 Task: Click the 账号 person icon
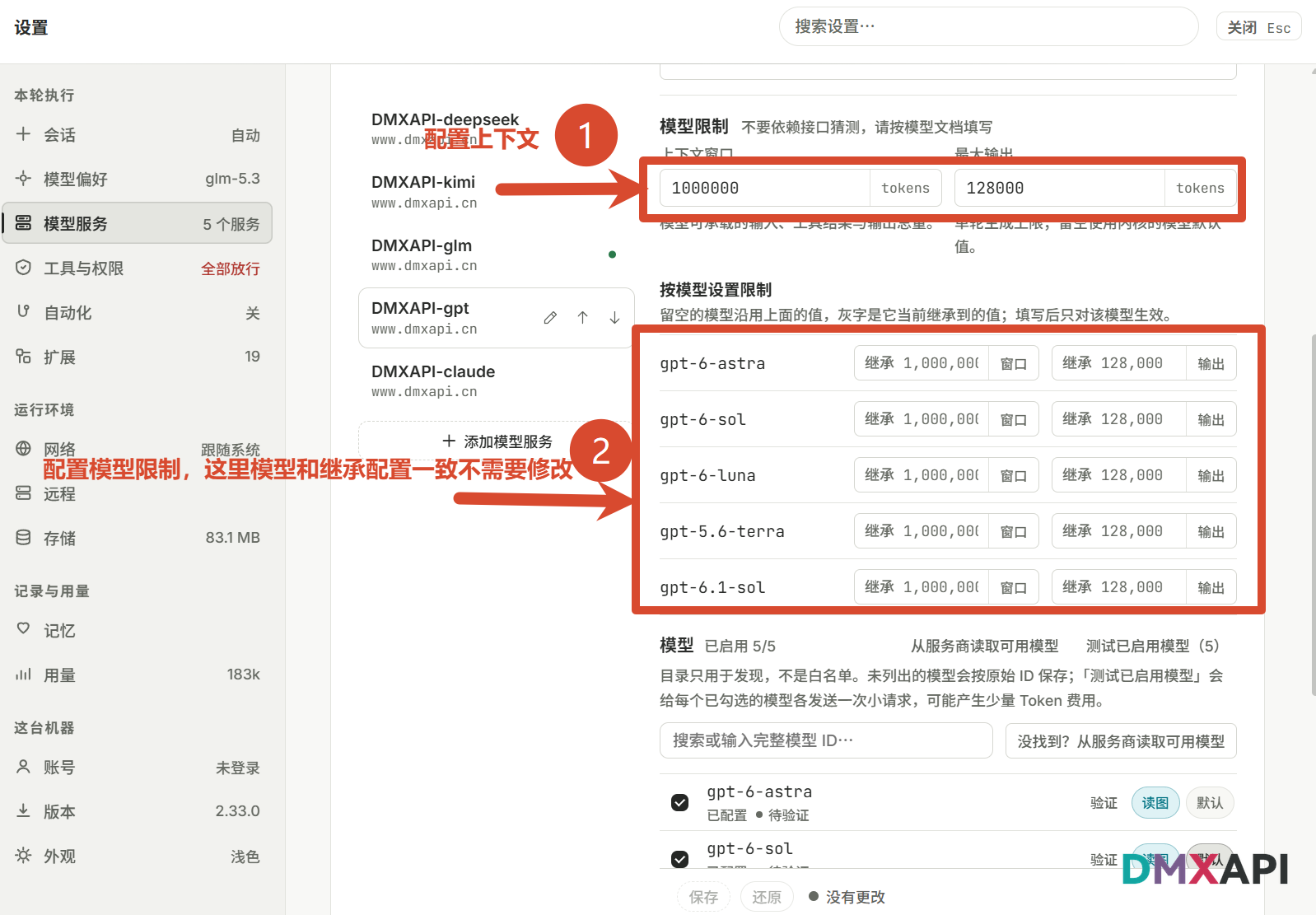23,767
